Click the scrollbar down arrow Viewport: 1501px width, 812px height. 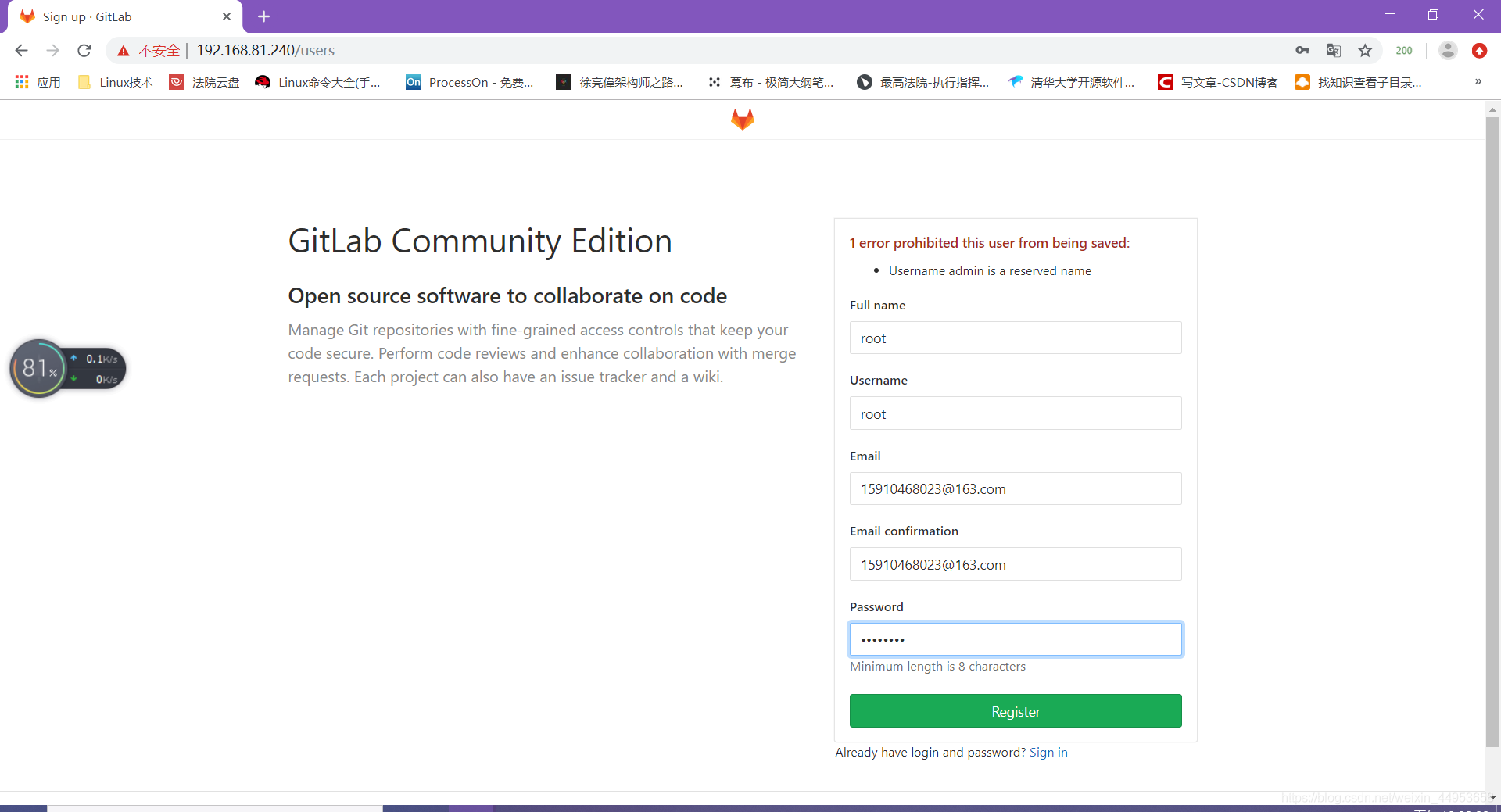pos(1492,798)
